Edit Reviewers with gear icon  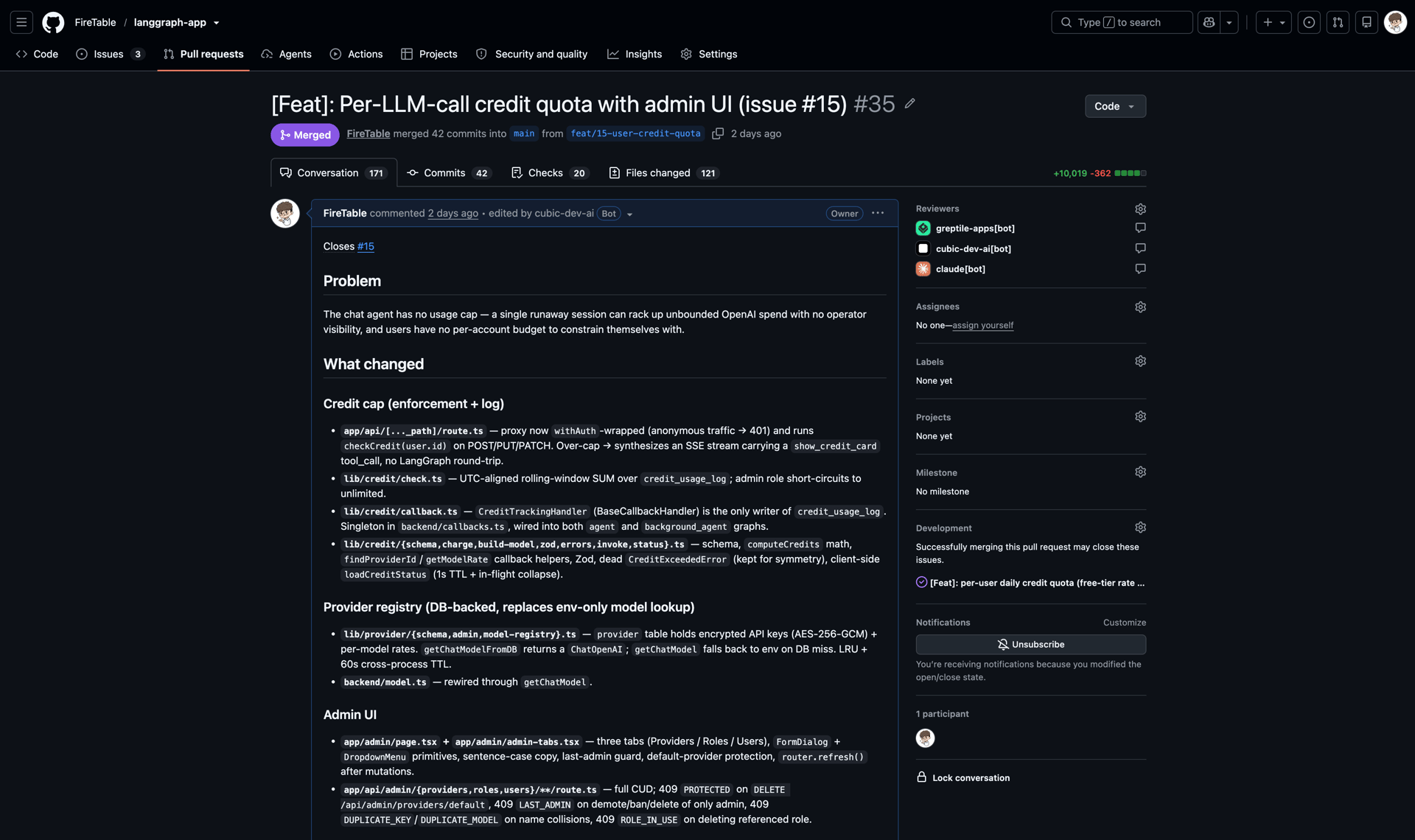(x=1140, y=209)
